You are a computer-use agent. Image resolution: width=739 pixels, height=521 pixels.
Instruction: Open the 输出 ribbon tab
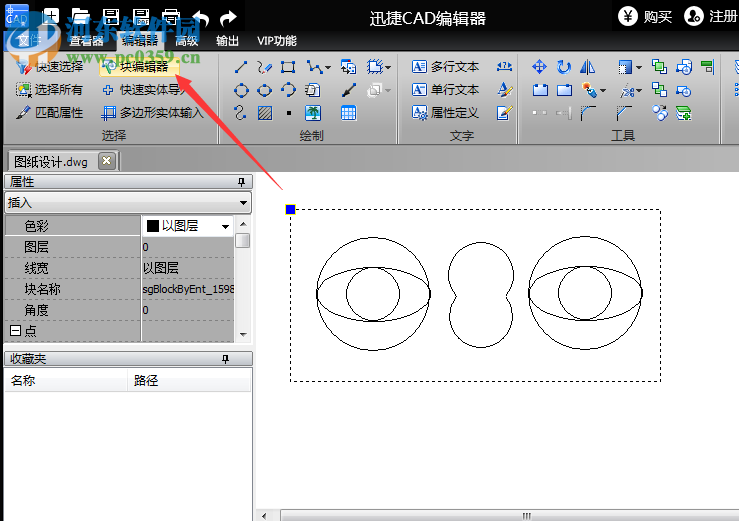(227, 41)
